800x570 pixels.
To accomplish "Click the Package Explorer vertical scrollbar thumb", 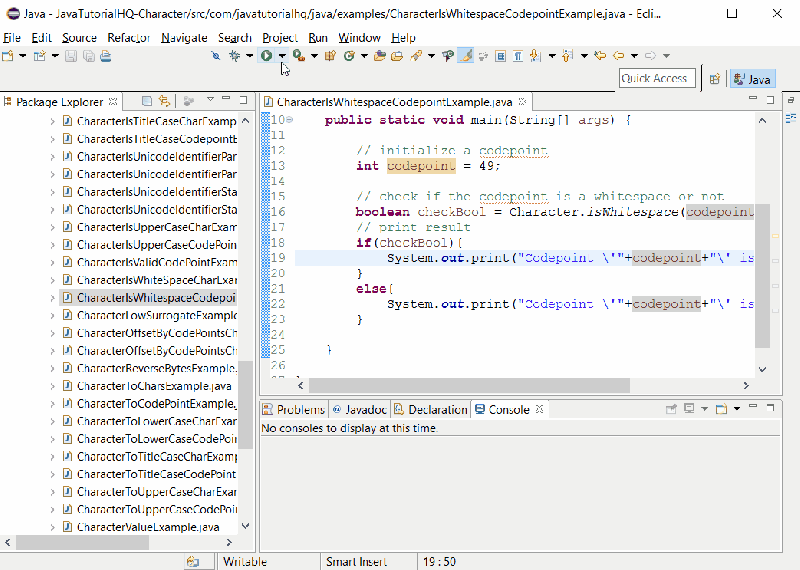I will (245, 405).
